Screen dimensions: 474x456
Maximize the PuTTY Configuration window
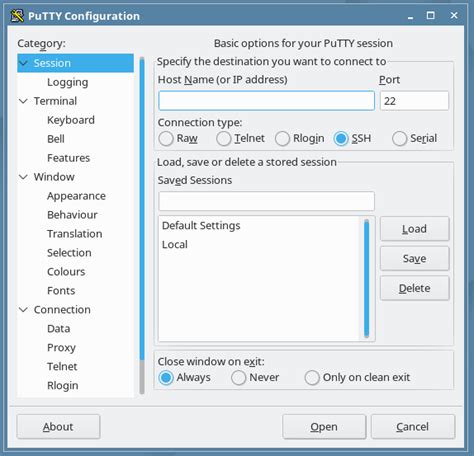431,16
